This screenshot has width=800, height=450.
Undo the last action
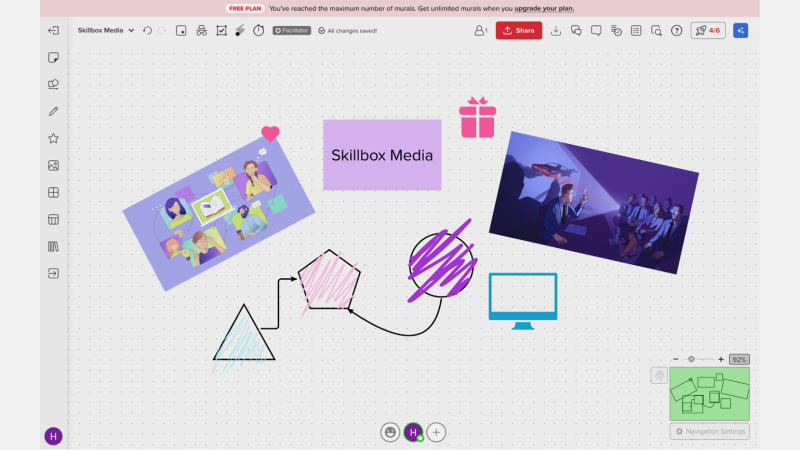pos(147,31)
